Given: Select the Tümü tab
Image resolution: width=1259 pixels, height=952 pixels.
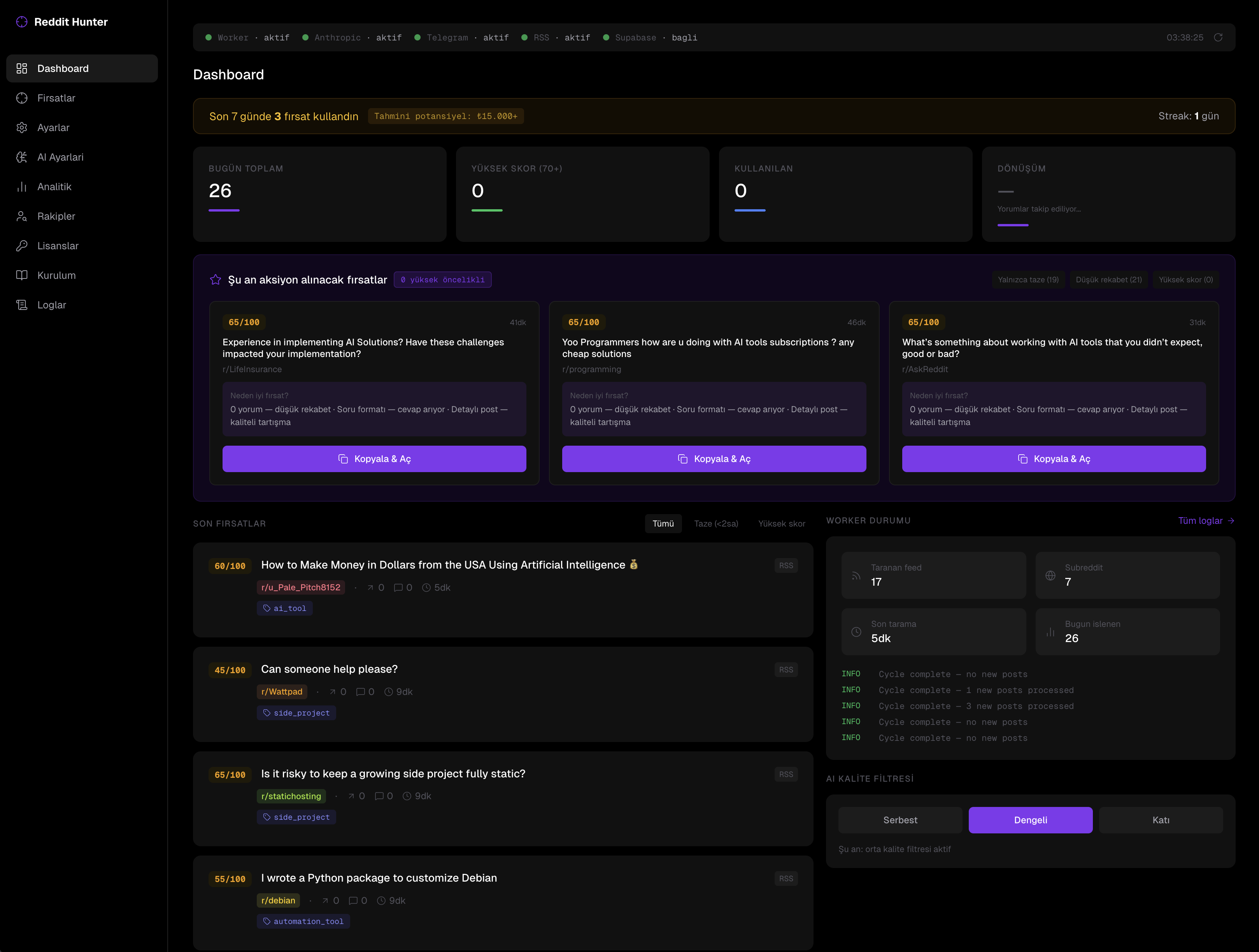Looking at the screenshot, I should (x=663, y=523).
